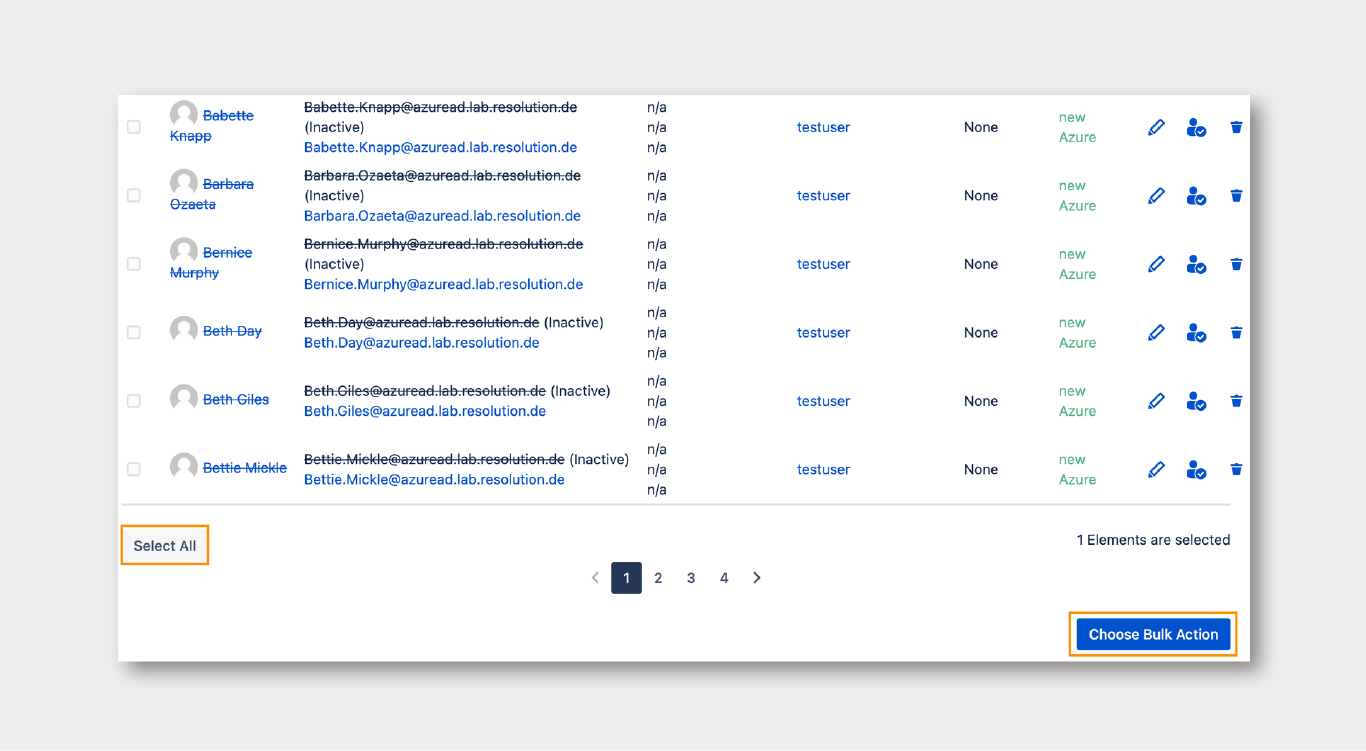Open active Barbara.Ozaeta@azuread.lab.resolution.de email link
Screen dimensions: 1366x751
[442, 216]
